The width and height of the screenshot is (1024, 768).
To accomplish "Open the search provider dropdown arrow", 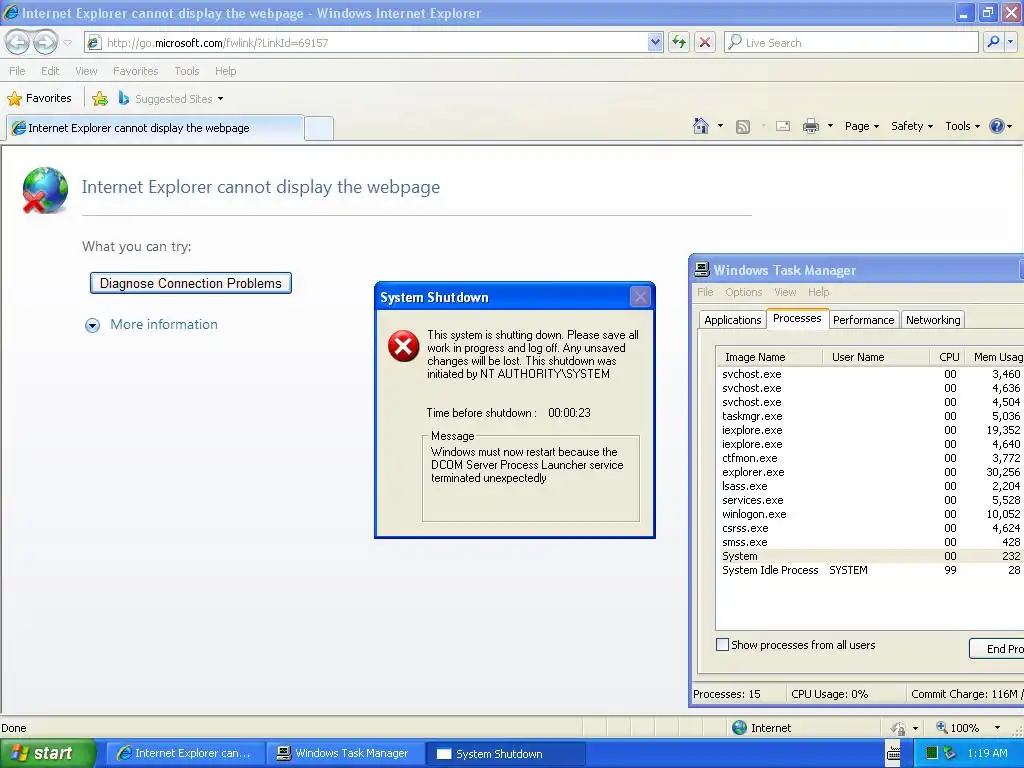I will 1011,42.
